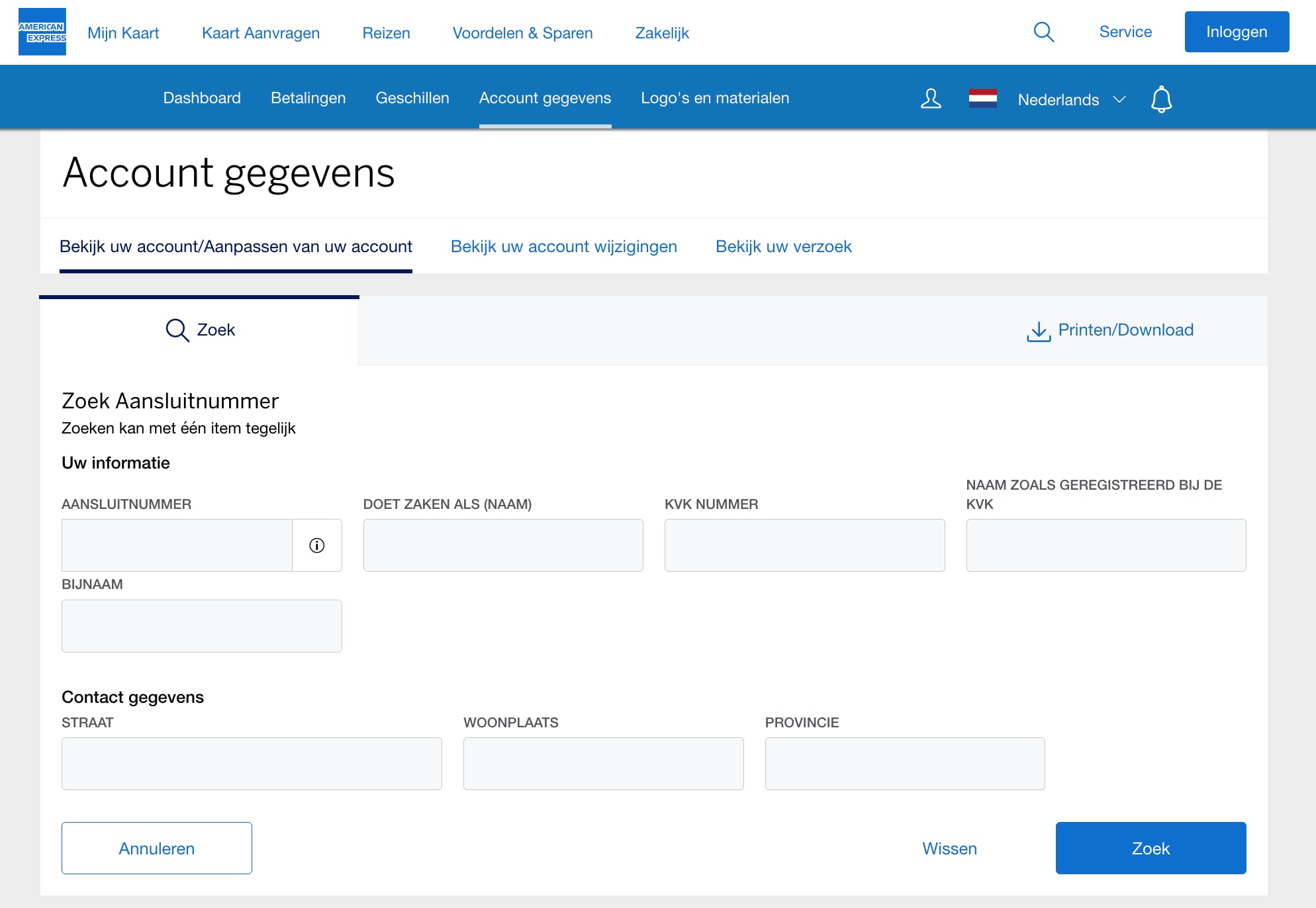Viewport: 1316px width, 908px height.
Task: Click the Dutch flag icon
Action: [x=984, y=99]
